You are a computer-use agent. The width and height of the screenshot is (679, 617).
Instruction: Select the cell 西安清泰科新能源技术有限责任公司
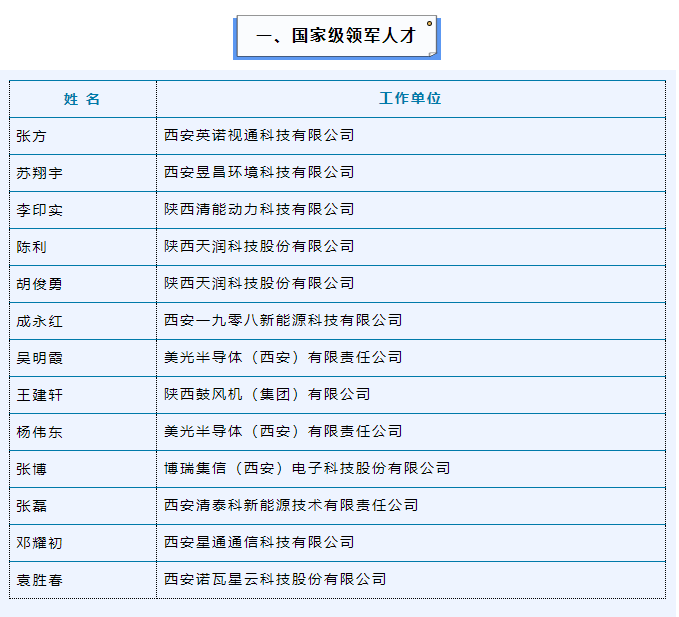pos(291,506)
